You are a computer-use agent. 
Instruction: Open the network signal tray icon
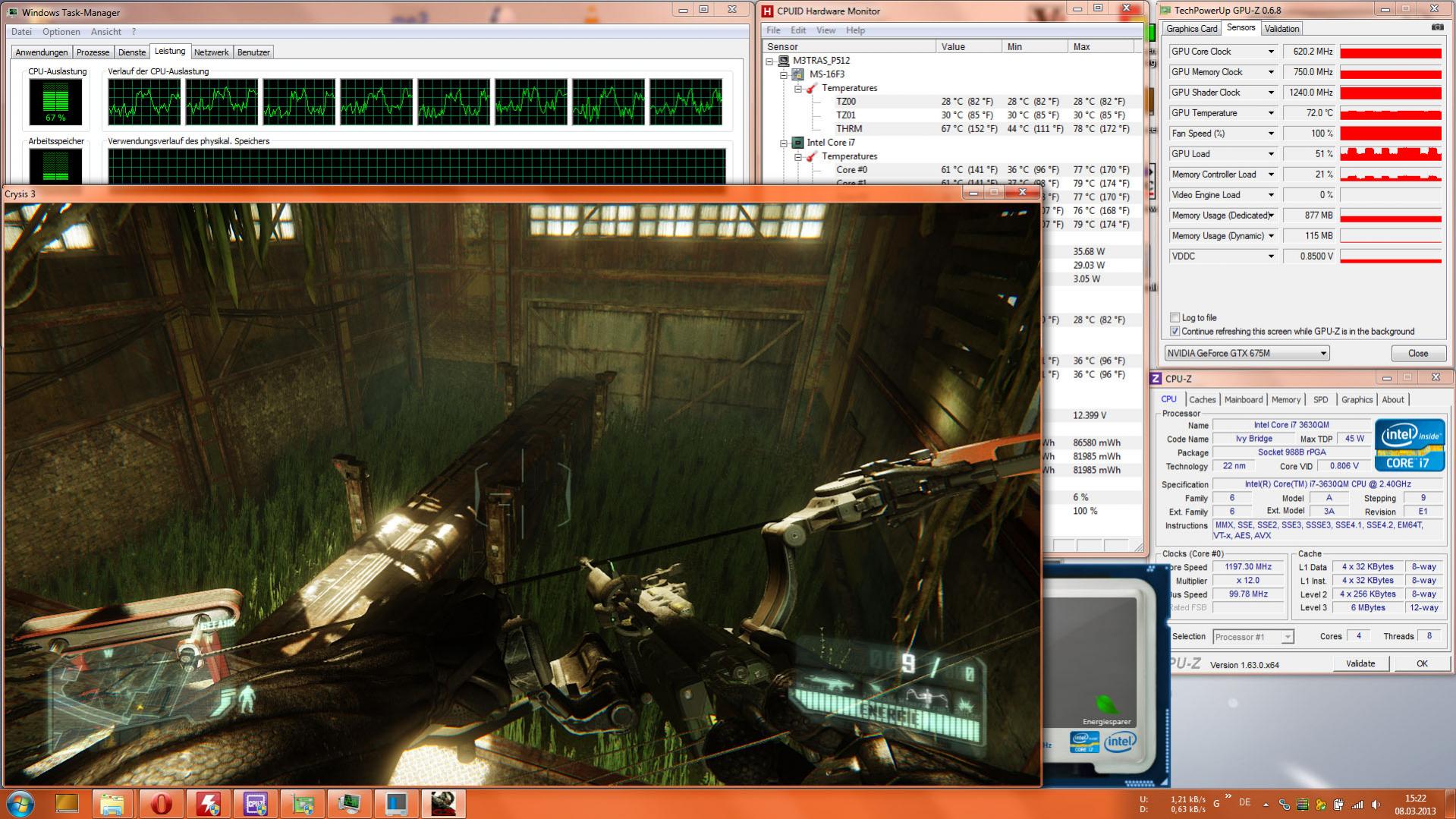1357,805
